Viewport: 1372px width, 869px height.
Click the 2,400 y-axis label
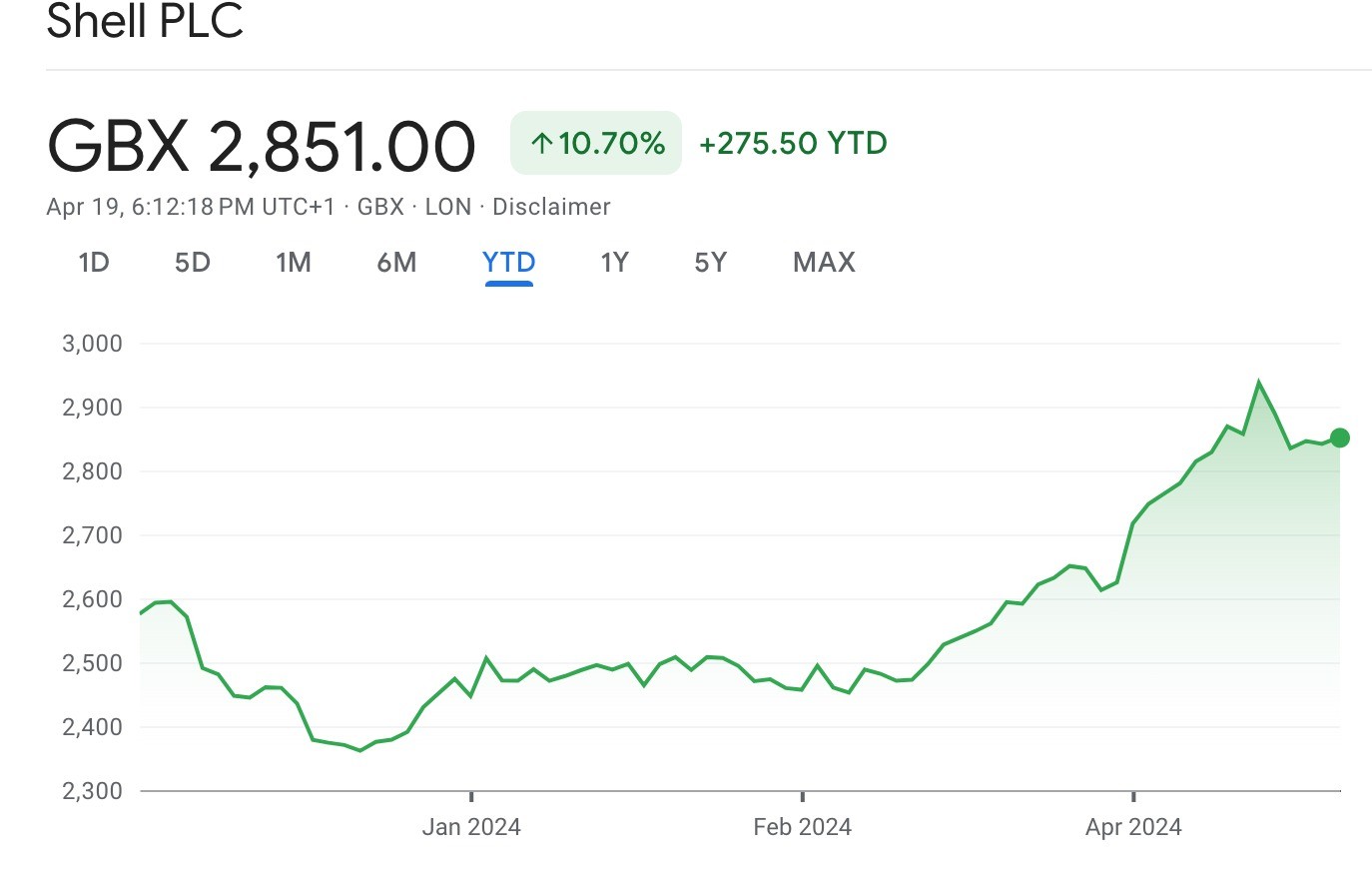[x=92, y=727]
